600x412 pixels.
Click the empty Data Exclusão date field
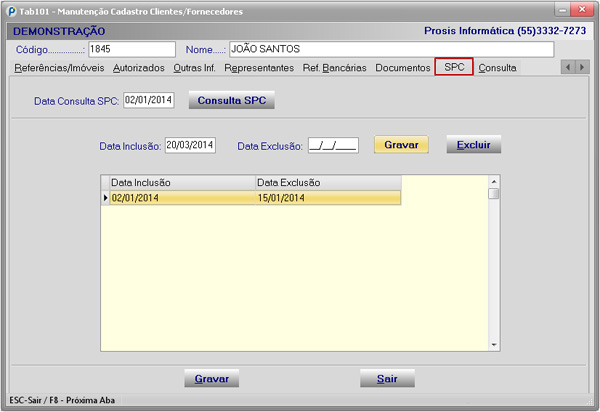333,145
